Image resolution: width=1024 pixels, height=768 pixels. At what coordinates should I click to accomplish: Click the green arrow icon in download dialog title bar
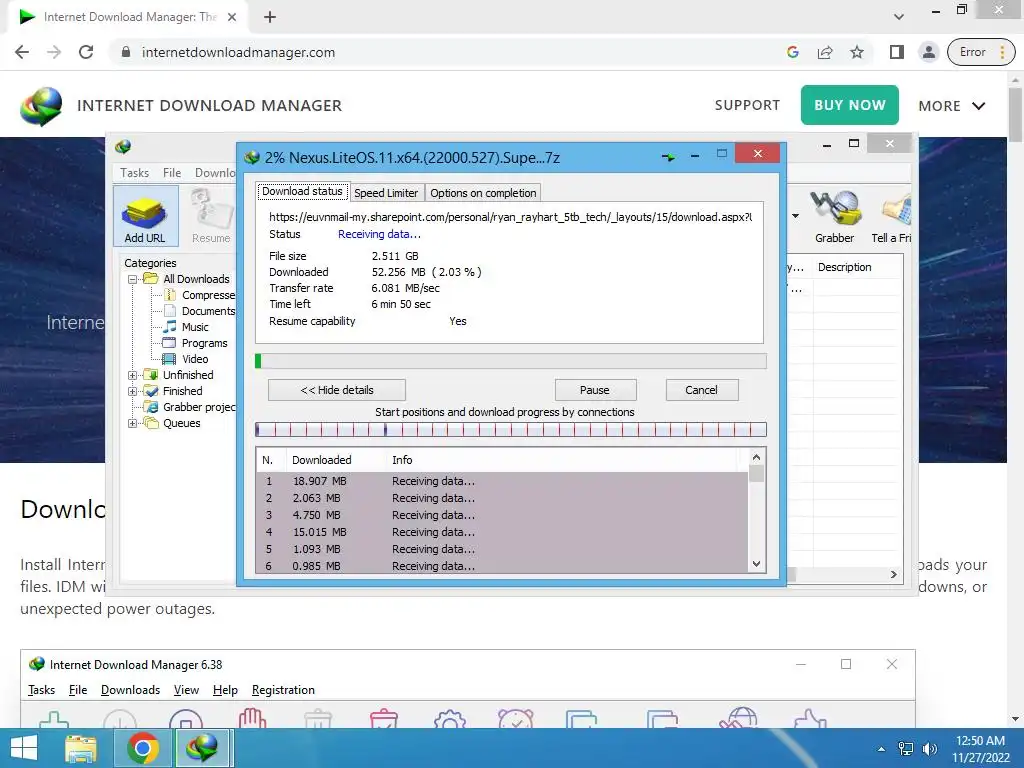[667, 157]
